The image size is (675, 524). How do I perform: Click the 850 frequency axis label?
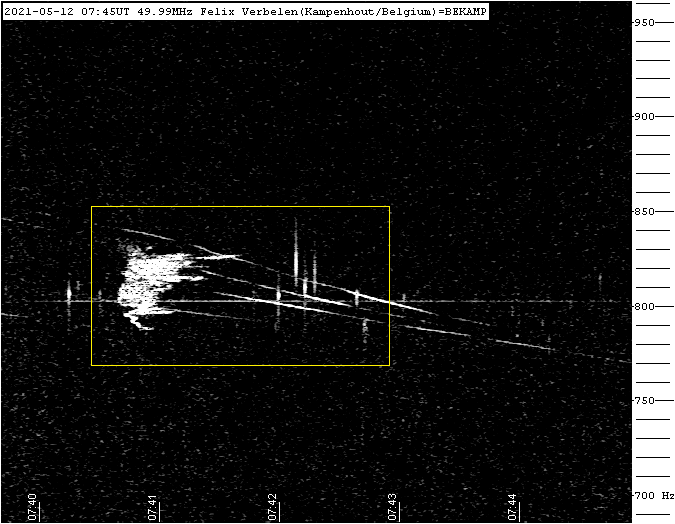pos(644,211)
